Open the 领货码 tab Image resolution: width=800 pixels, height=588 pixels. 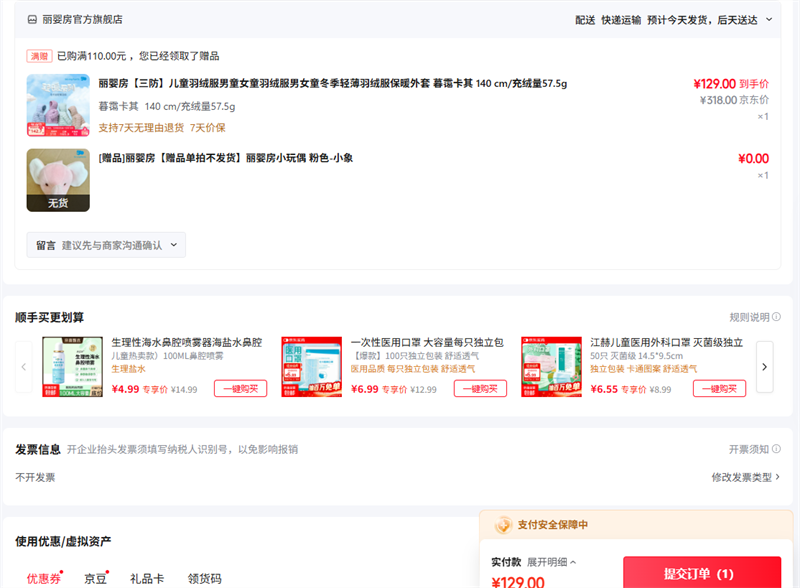coord(204,578)
